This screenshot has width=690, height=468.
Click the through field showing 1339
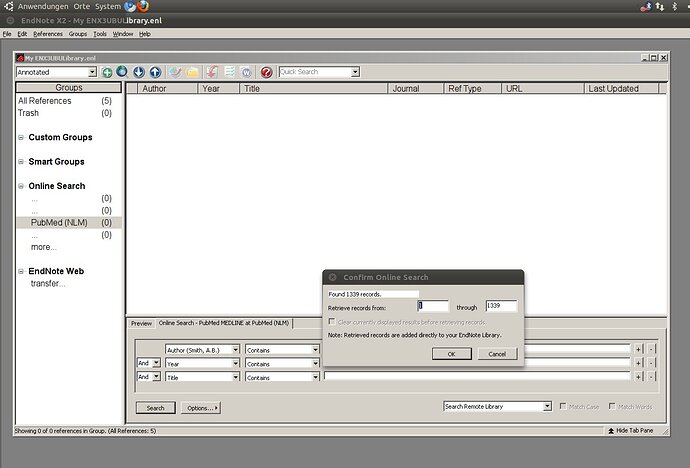click(x=501, y=306)
